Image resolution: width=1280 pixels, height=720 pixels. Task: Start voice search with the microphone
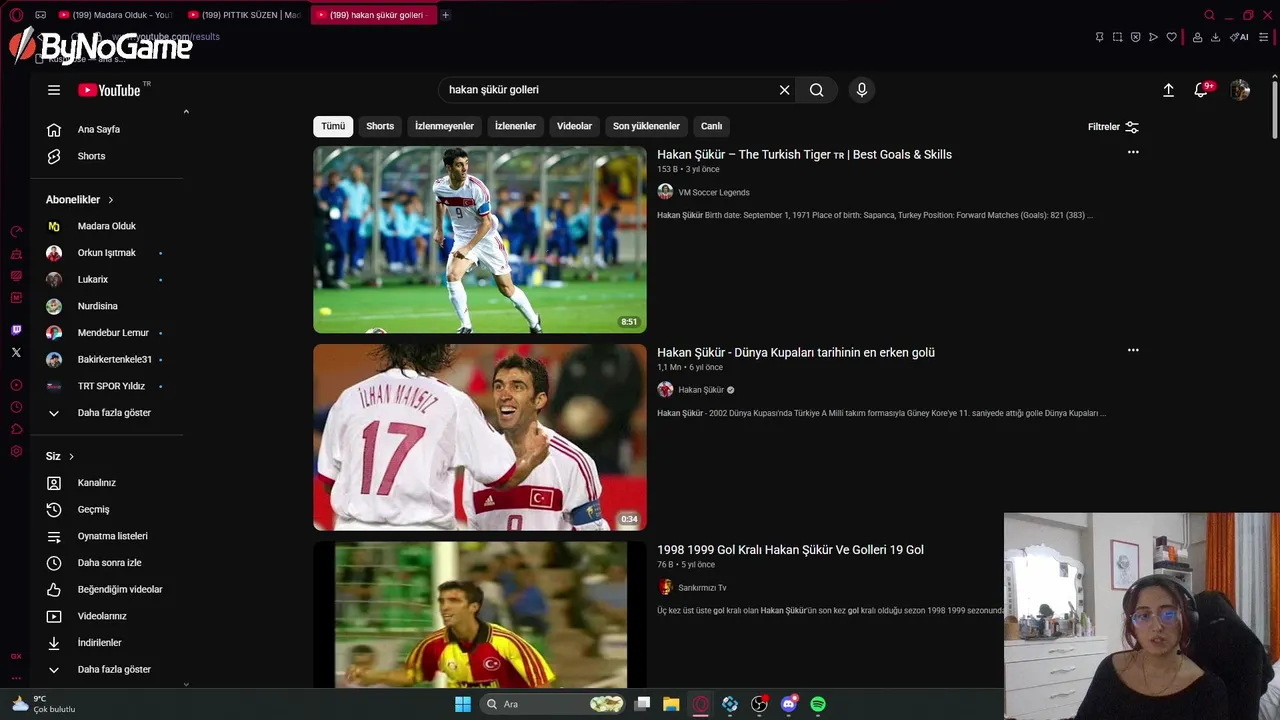point(862,90)
